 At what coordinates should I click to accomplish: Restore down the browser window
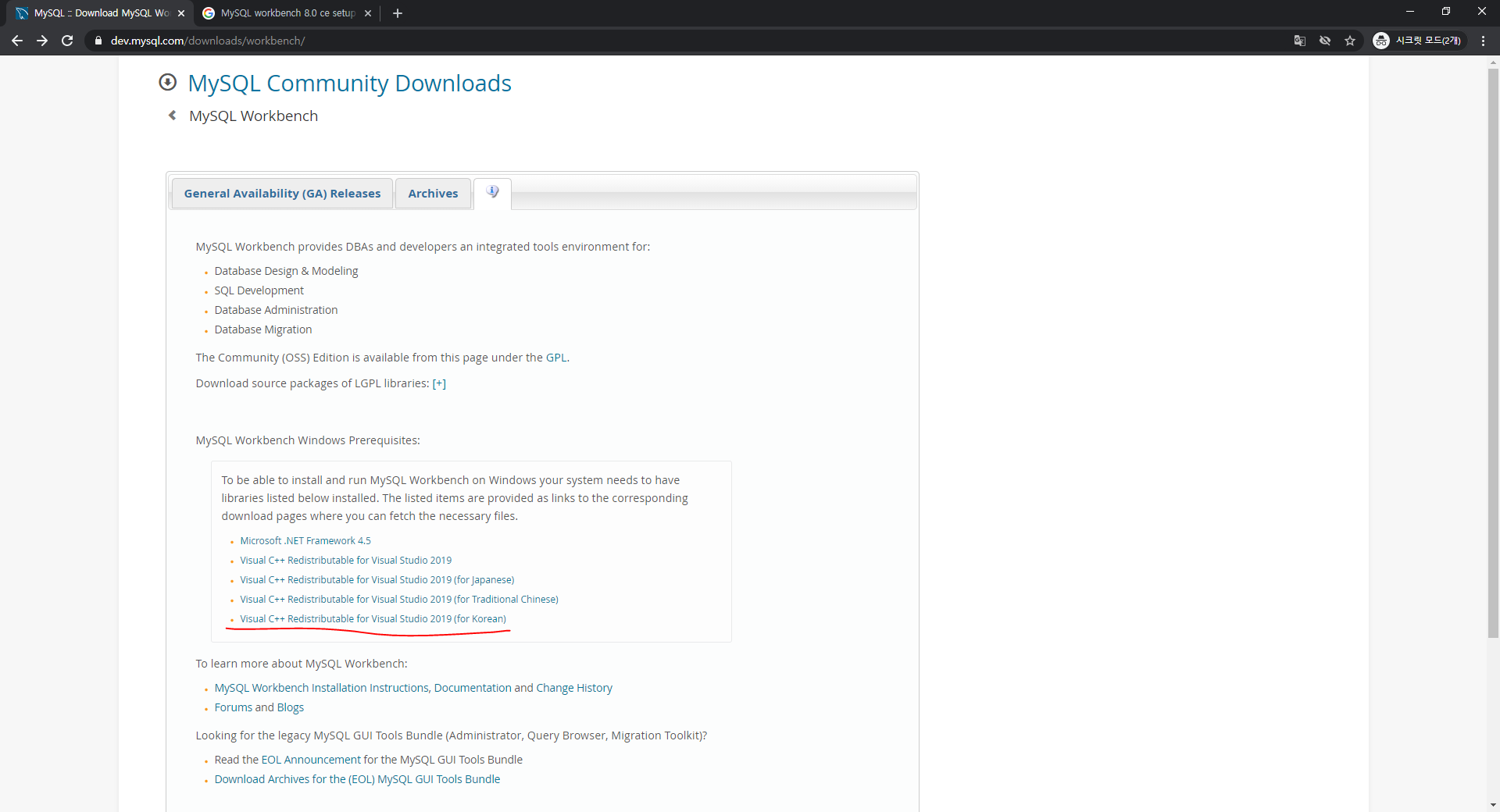click(x=1446, y=12)
